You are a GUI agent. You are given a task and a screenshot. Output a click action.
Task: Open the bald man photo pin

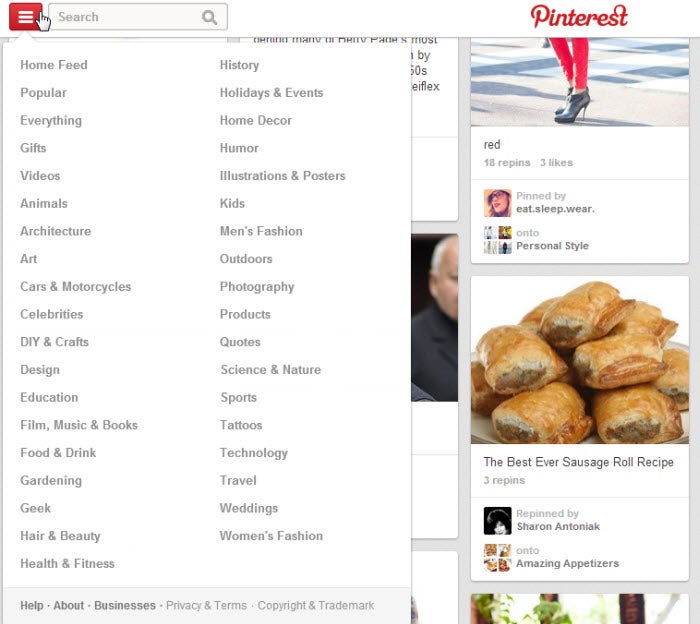pyautogui.click(x=434, y=317)
